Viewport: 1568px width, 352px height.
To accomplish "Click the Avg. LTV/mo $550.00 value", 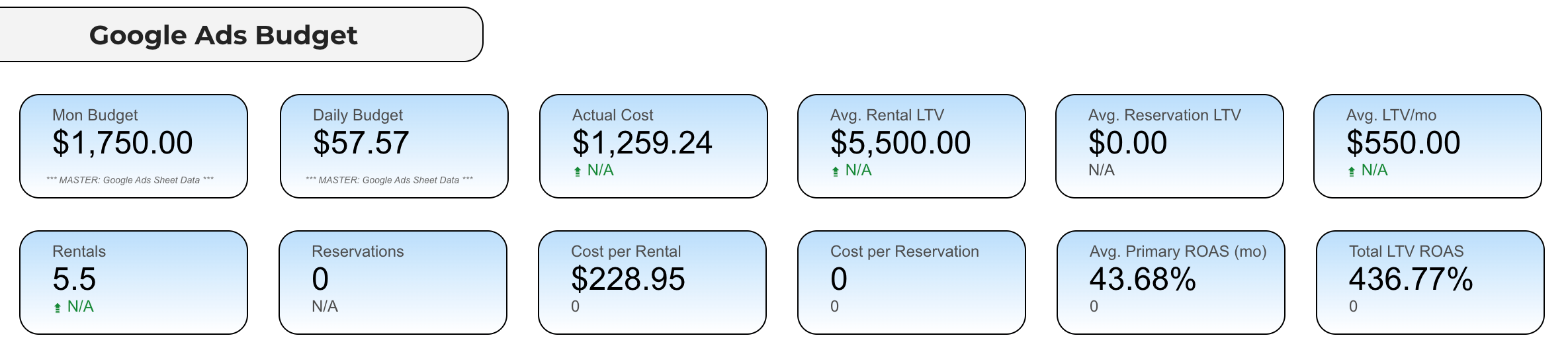I will tap(1403, 143).
